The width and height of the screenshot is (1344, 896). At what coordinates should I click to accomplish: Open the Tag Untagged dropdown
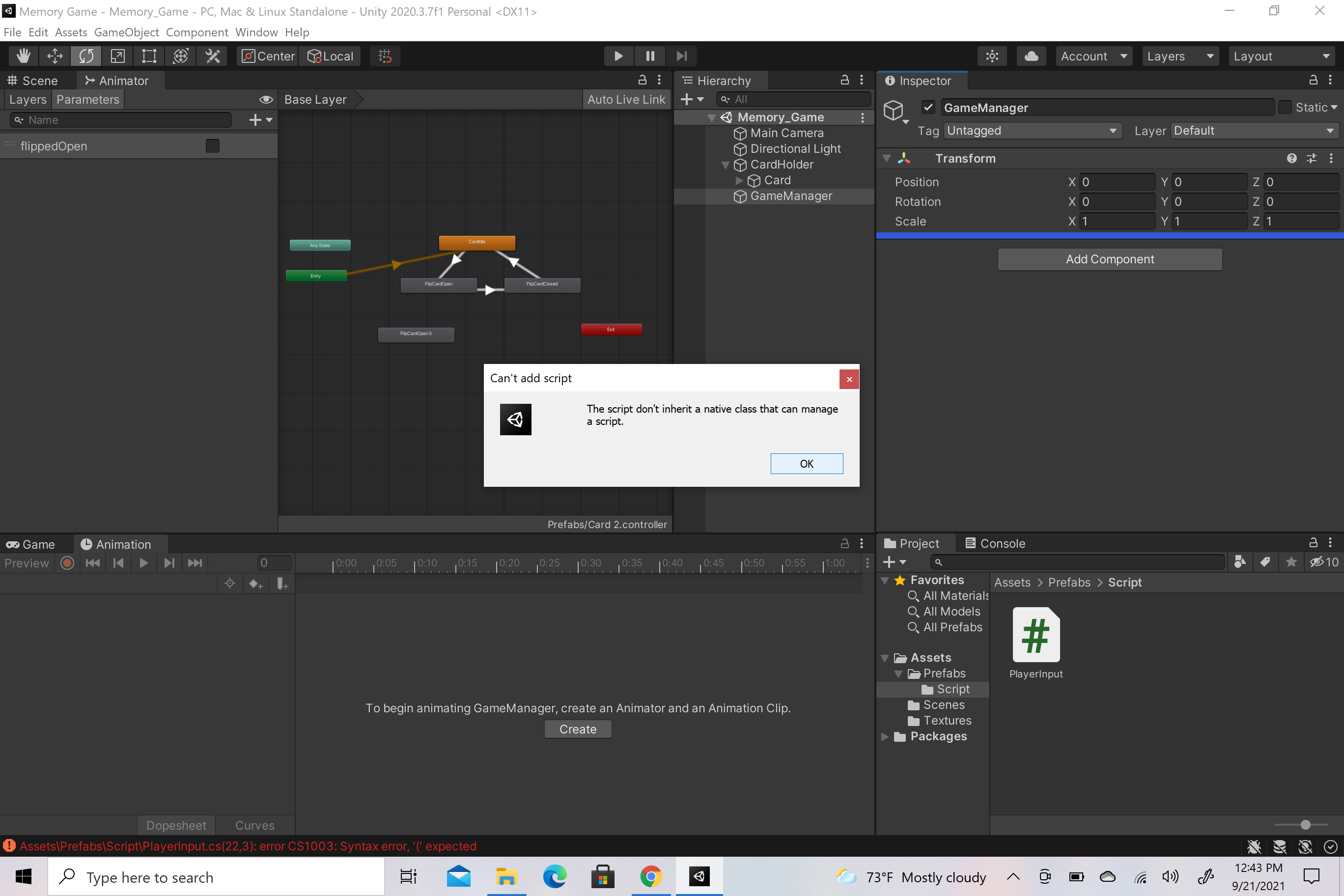click(x=1032, y=131)
